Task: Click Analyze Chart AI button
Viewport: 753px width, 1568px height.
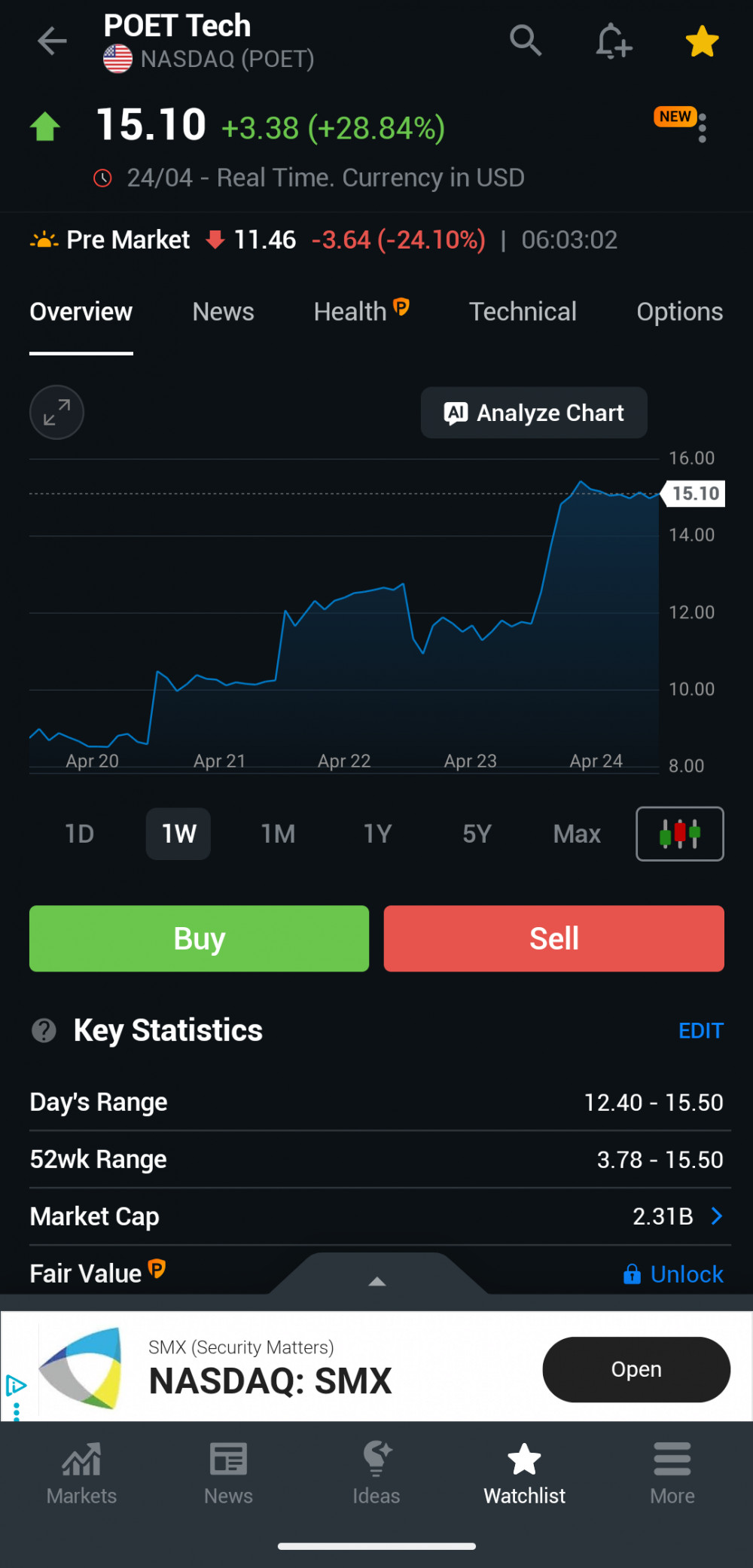Action: click(x=534, y=413)
